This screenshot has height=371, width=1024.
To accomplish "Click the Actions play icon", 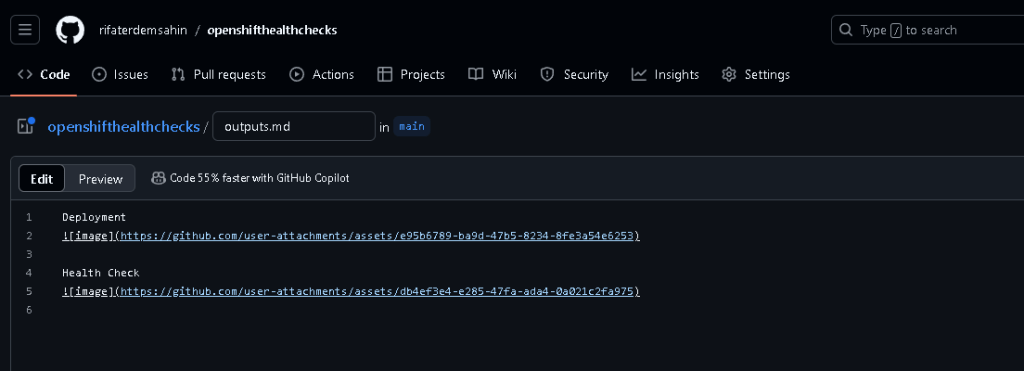I will coord(296,74).
